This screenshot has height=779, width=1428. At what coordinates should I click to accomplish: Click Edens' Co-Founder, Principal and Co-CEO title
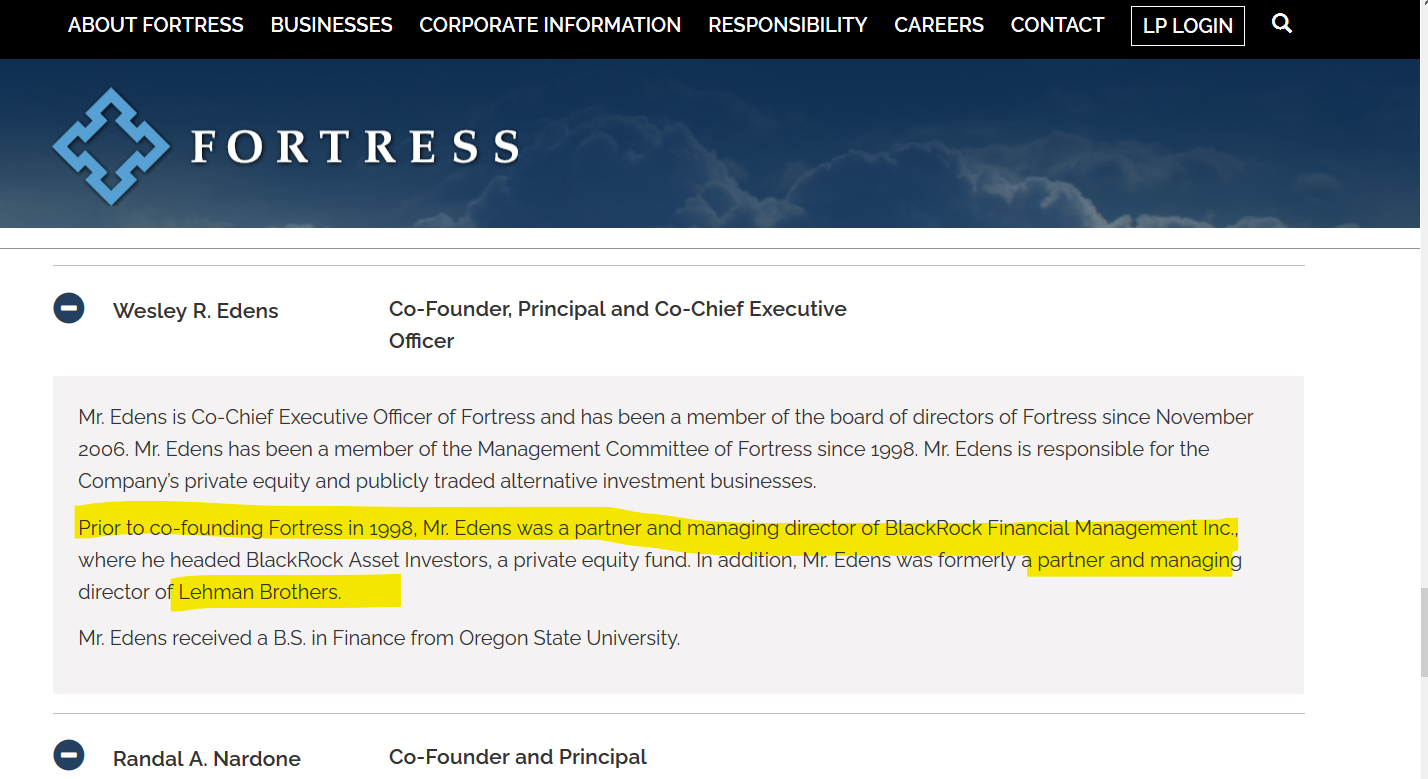tap(618, 325)
